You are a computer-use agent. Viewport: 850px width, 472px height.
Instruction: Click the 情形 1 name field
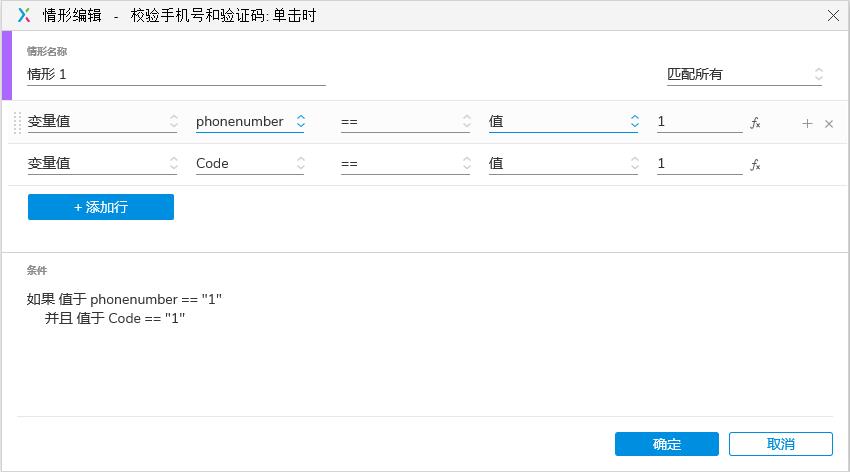176,74
